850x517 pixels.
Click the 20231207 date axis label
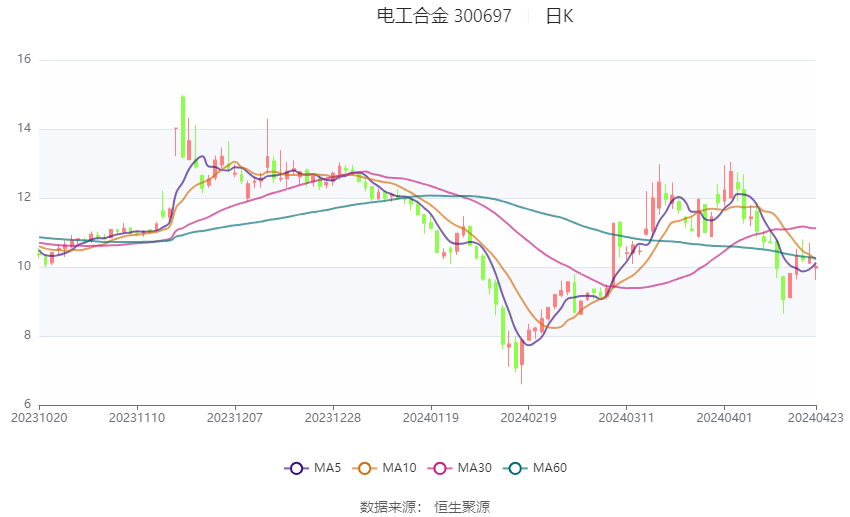click(x=235, y=418)
